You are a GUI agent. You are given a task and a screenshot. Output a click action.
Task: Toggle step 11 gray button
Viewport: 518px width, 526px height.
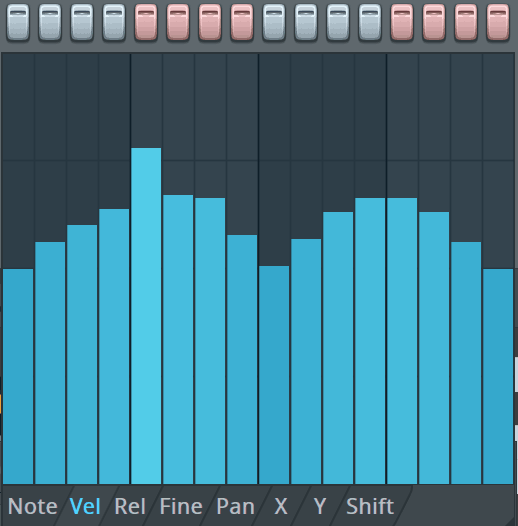pyautogui.click(x=338, y=22)
